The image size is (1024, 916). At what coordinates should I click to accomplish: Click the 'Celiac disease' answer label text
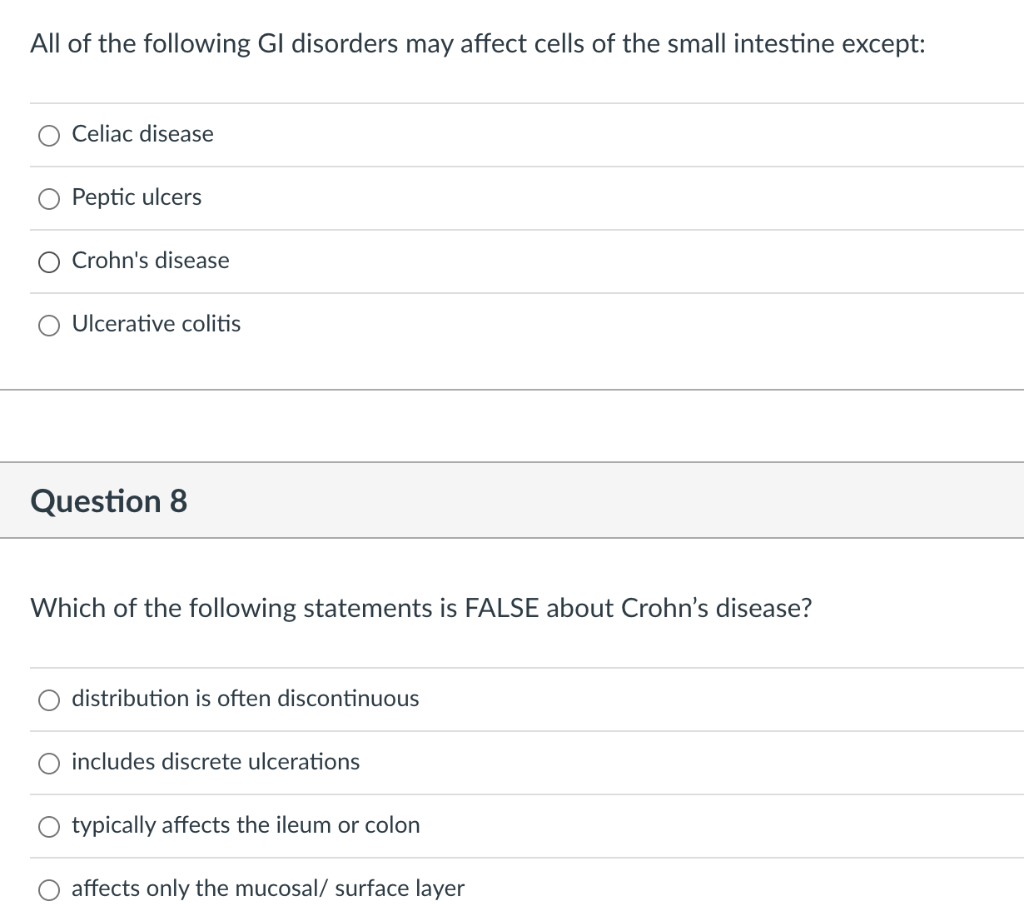[x=142, y=134]
